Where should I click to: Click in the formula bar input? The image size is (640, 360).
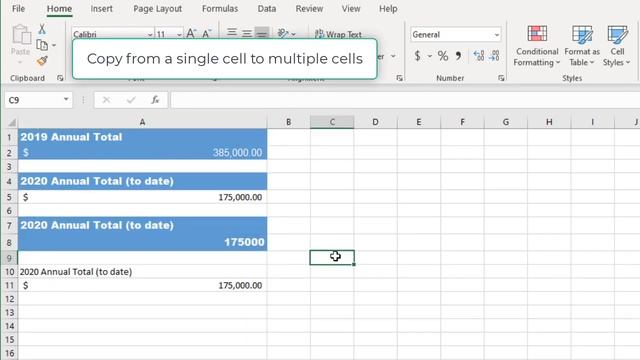pos(405,100)
